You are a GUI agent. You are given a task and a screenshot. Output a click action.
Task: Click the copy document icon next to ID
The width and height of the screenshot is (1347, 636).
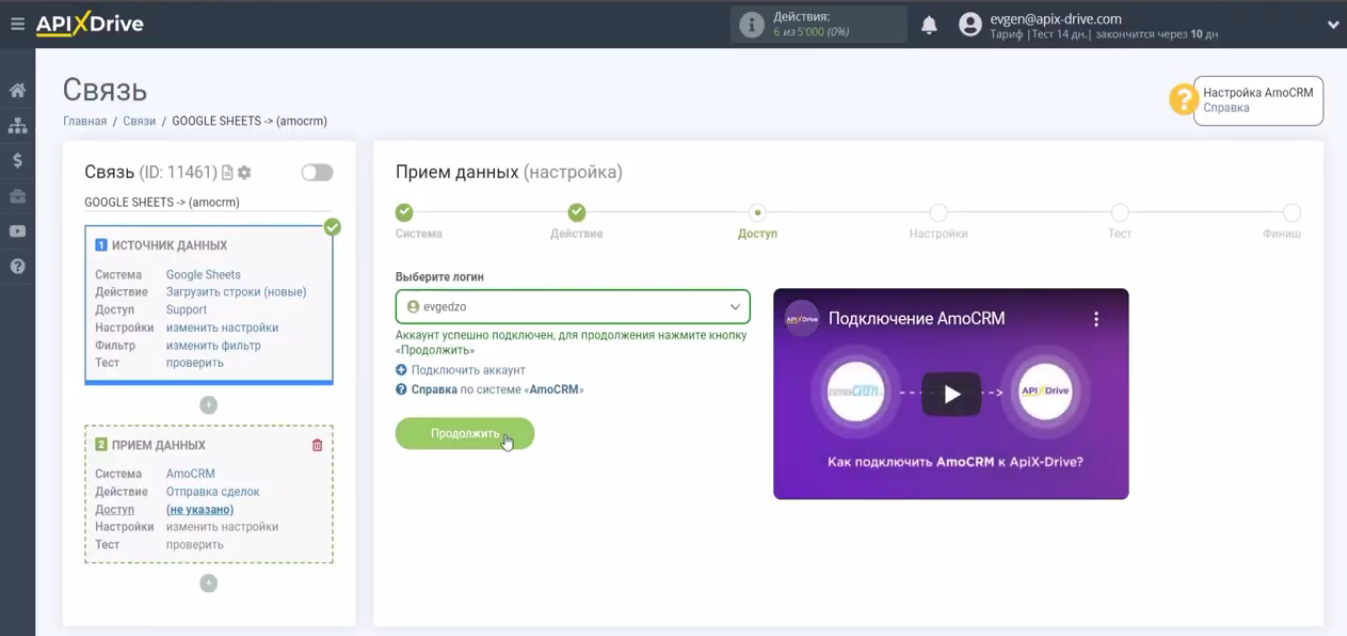point(227,172)
